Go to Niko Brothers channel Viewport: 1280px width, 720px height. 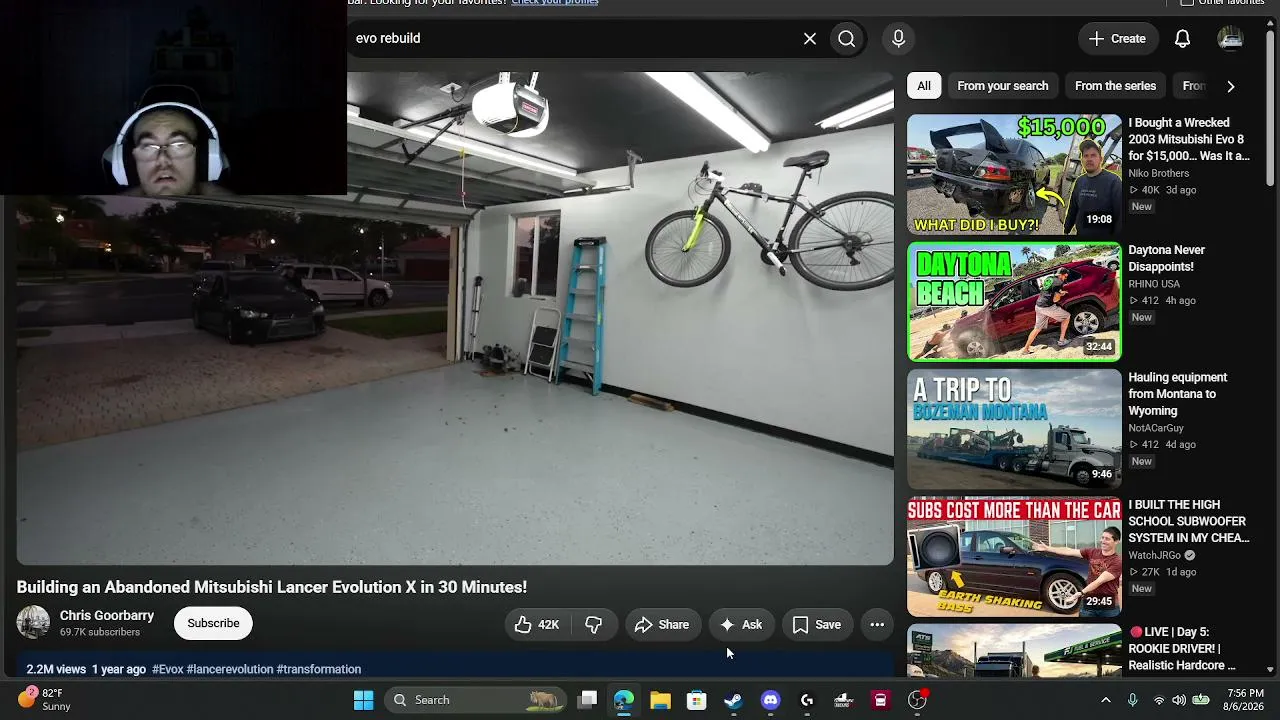1159,173
